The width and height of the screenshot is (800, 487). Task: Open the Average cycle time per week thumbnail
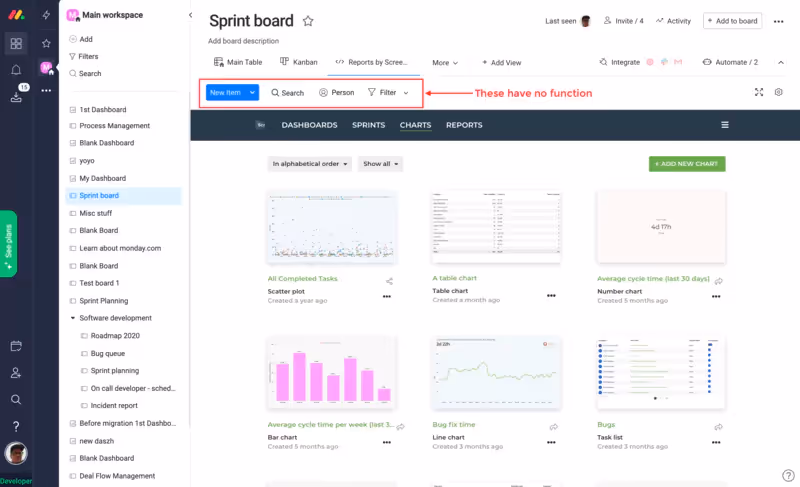pos(332,373)
